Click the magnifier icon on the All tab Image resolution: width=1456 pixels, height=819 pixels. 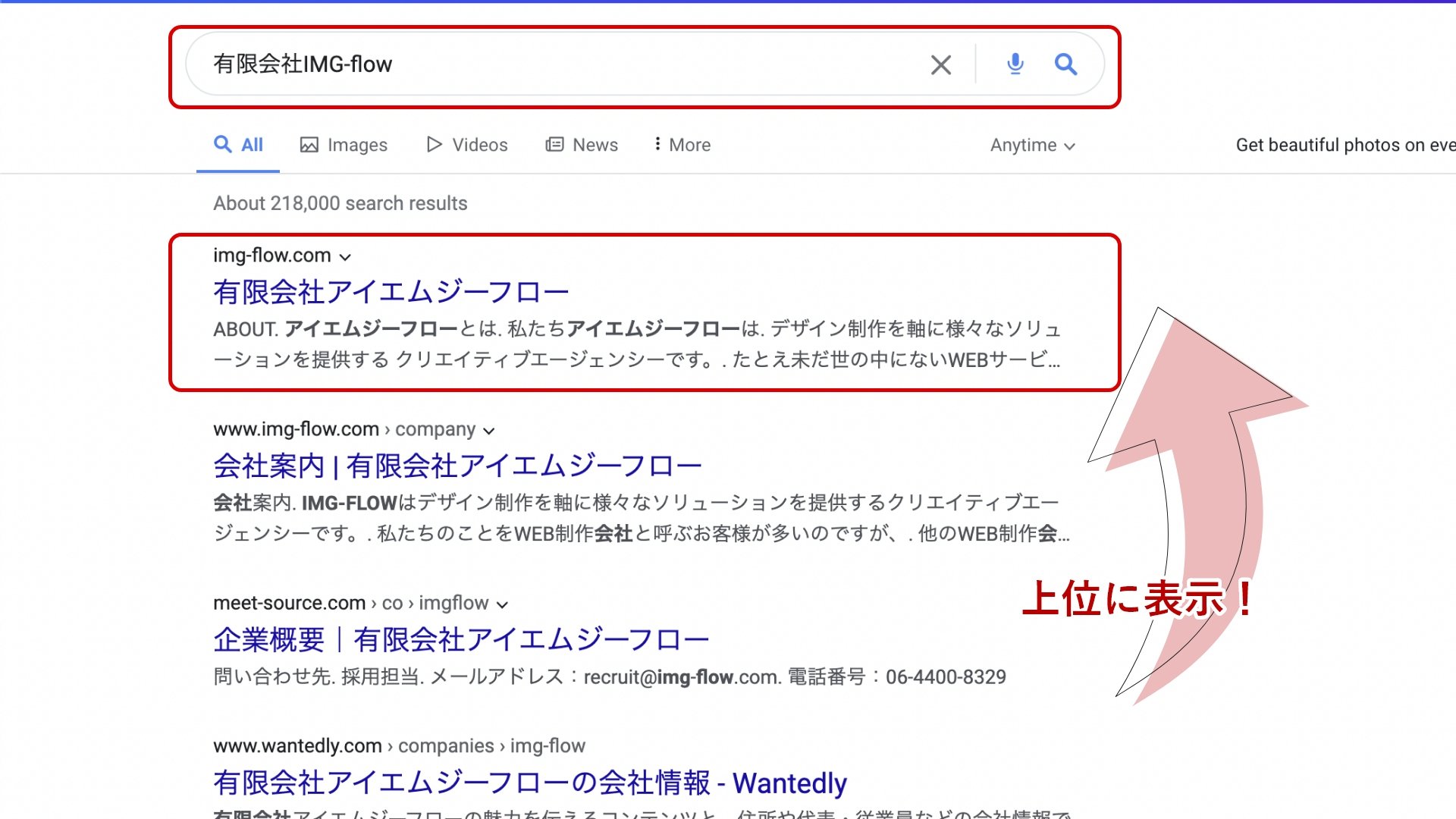pyautogui.click(x=223, y=143)
